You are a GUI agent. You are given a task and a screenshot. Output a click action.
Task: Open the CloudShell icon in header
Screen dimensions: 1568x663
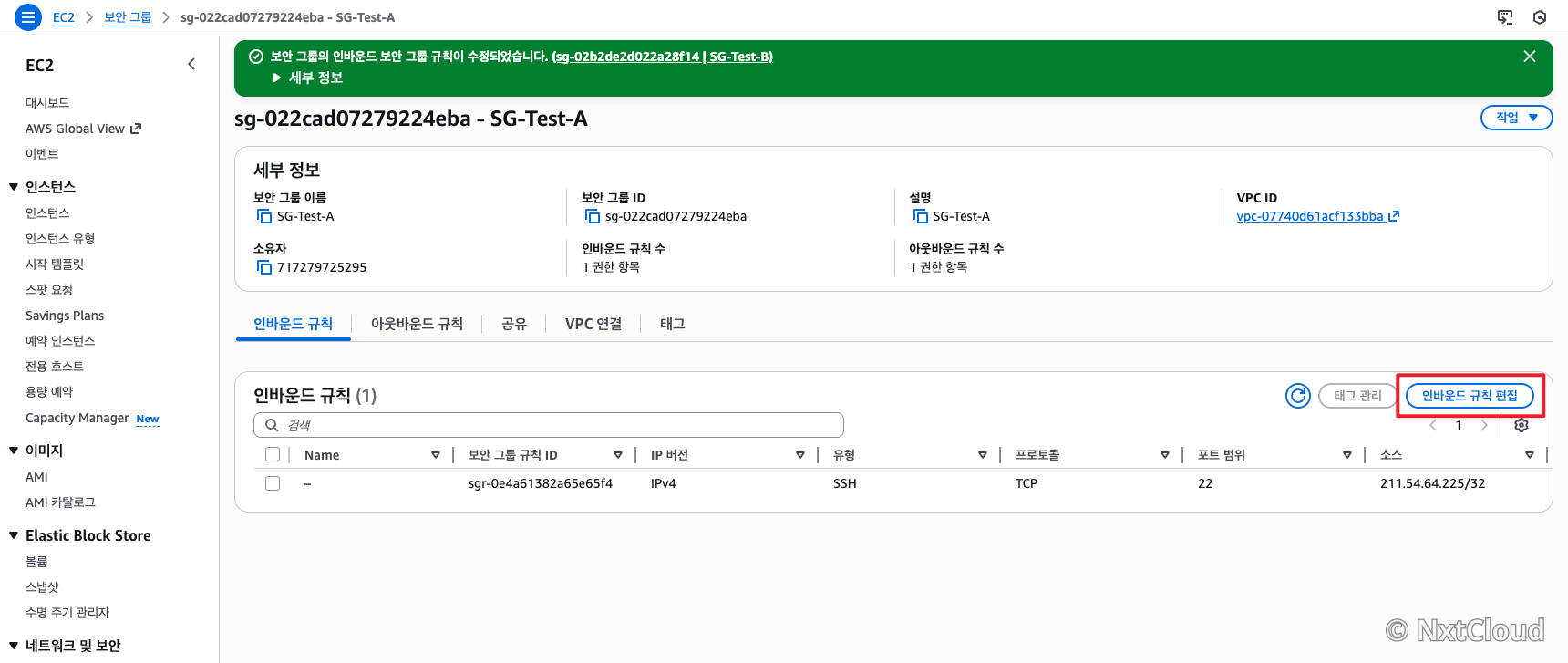(1505, 17)
